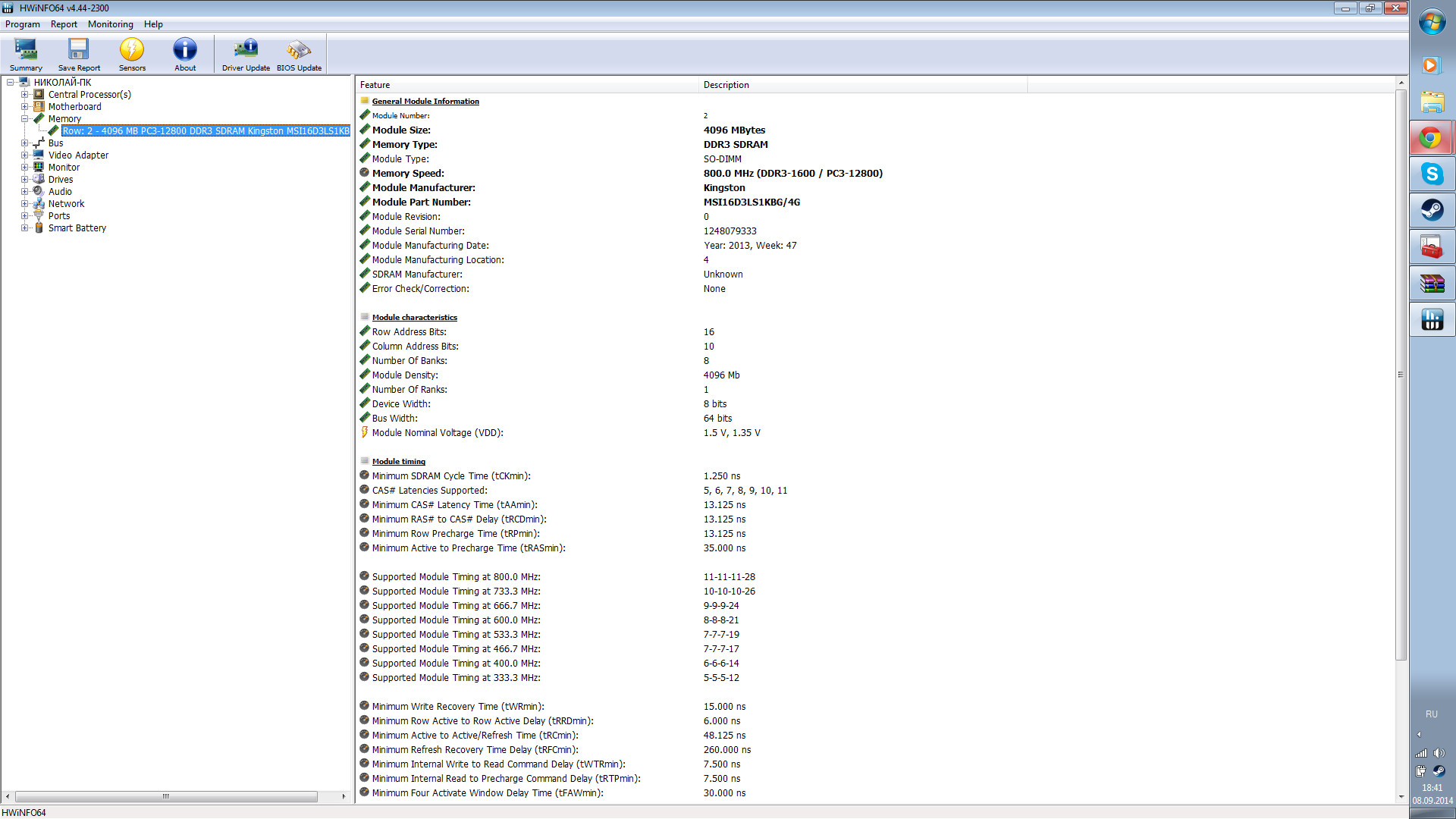This screenshot has height=819, width=1456.
Task: Show hidden tray icons arrow
Action: click(1419, 734)
